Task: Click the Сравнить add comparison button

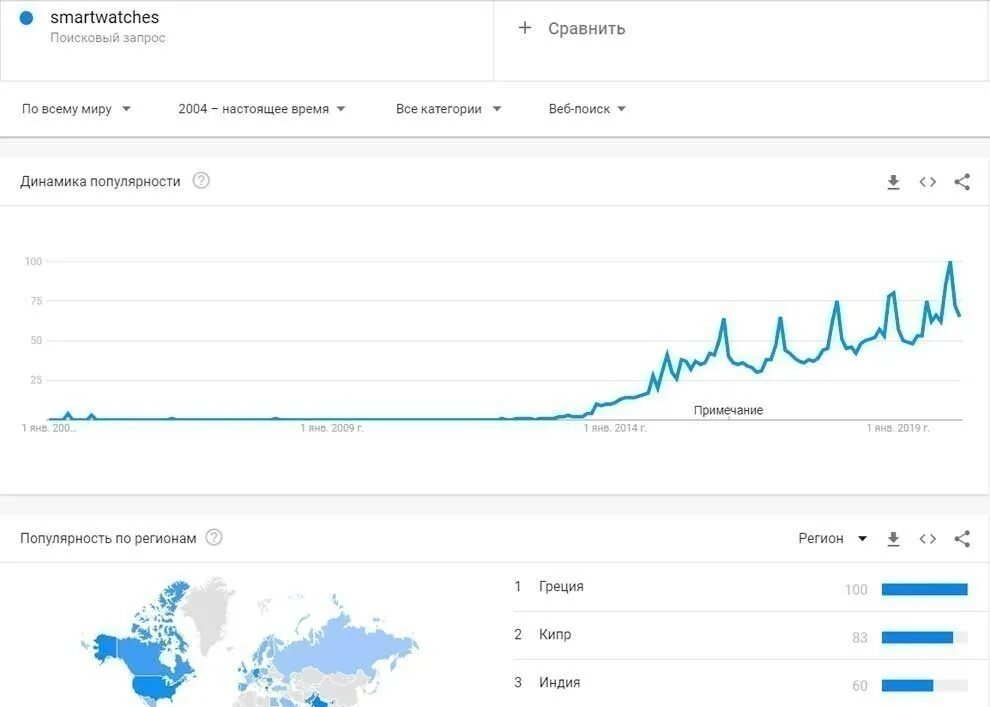Action: [x=571, y=28]
